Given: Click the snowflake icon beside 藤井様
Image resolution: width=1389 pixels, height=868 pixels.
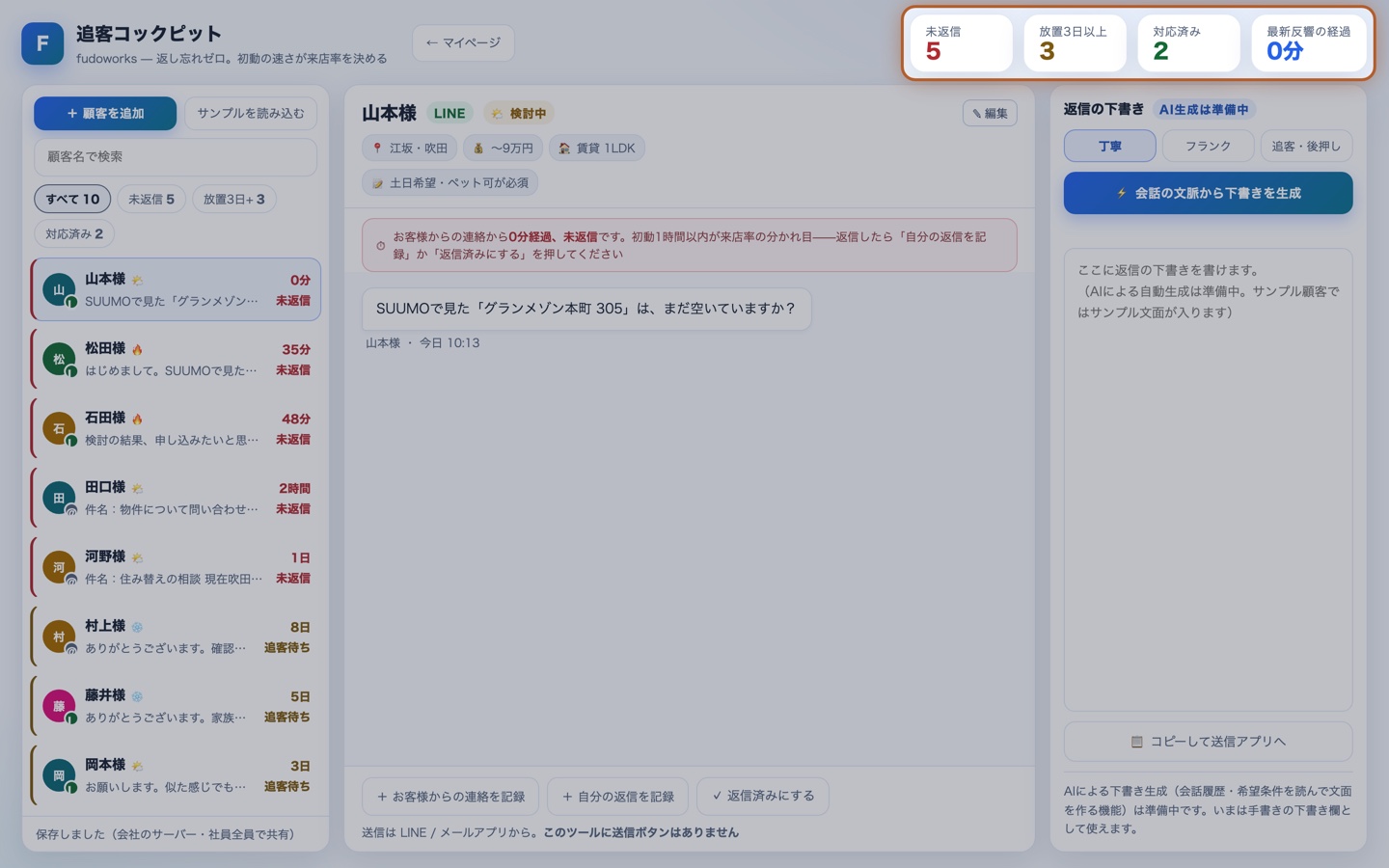Looking at the screenshot, I should point(137,696).
